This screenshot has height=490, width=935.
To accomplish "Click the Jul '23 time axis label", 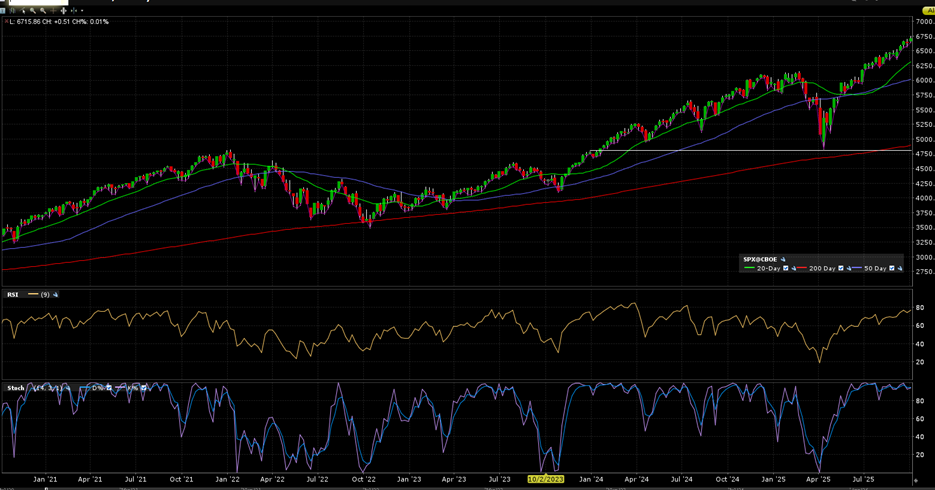I will pos(500,479).
